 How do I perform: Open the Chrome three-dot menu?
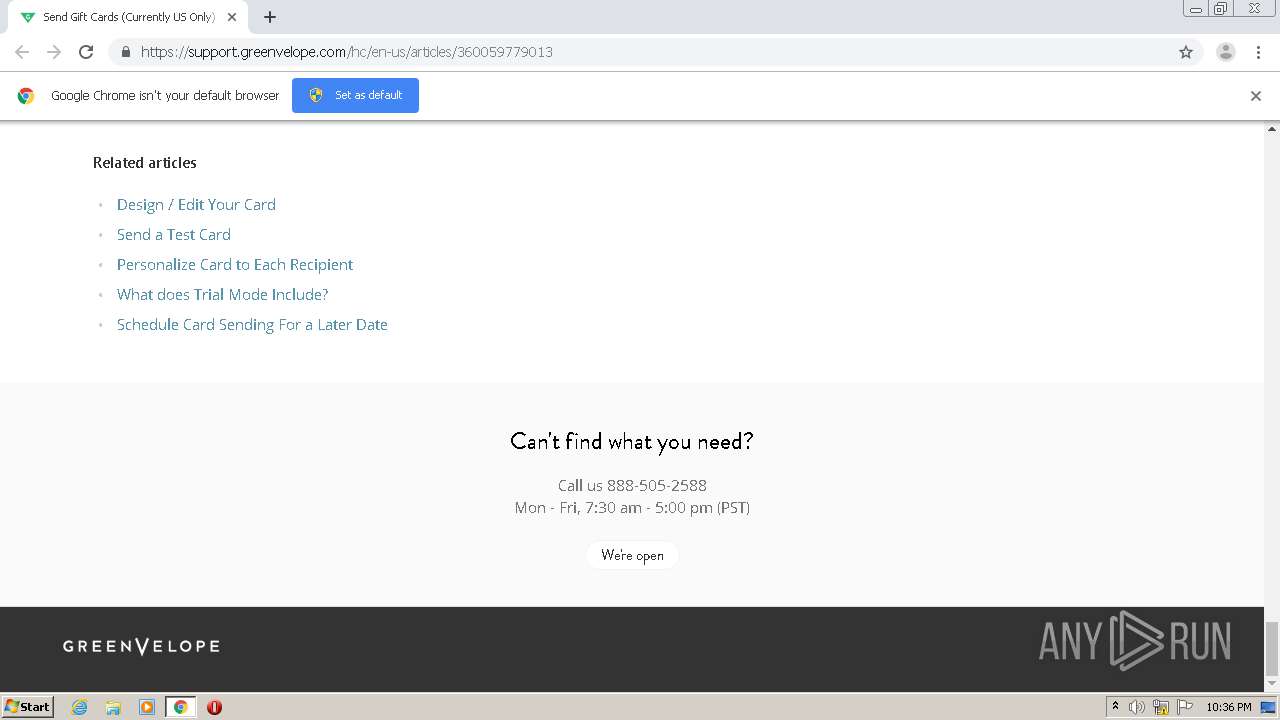pos(1258,52)
